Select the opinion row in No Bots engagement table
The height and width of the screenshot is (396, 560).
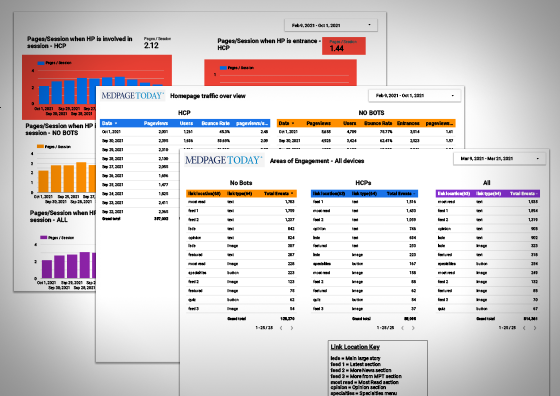point(241,237)
